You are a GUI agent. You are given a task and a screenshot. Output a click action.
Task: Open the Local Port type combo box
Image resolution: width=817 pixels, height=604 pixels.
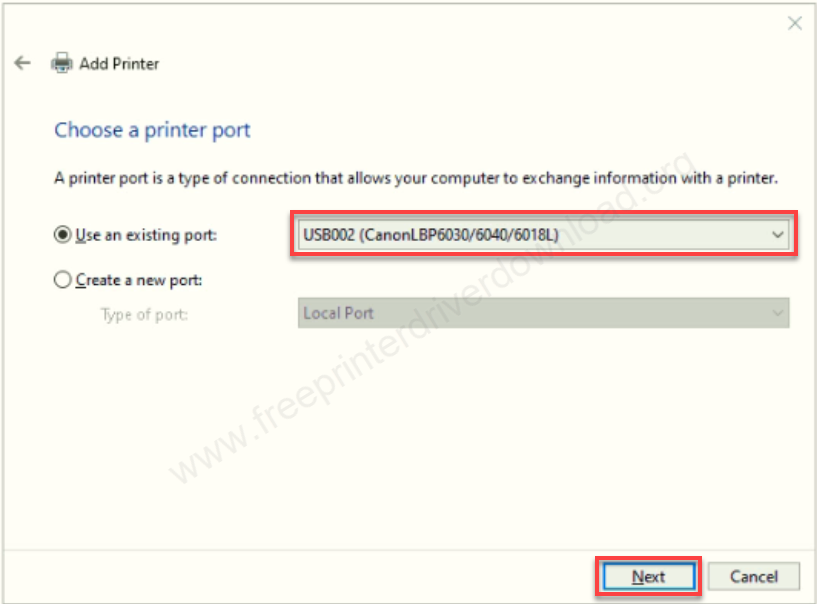coord(543,313)
